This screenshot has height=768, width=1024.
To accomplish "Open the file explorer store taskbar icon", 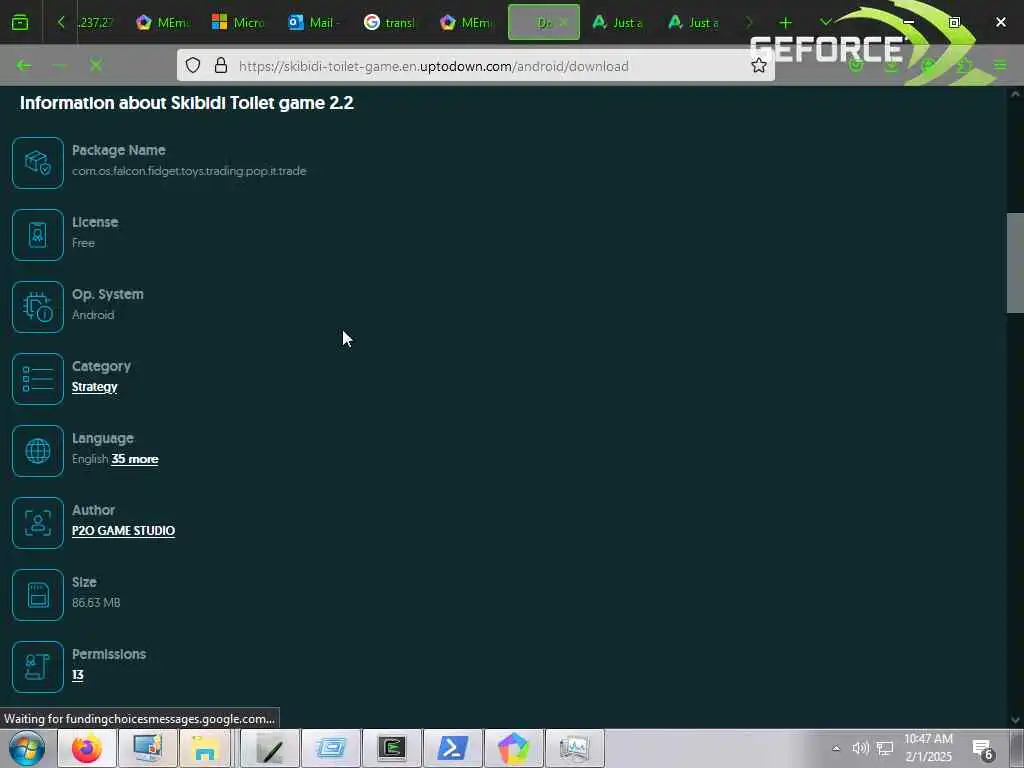I will (204, 748).
